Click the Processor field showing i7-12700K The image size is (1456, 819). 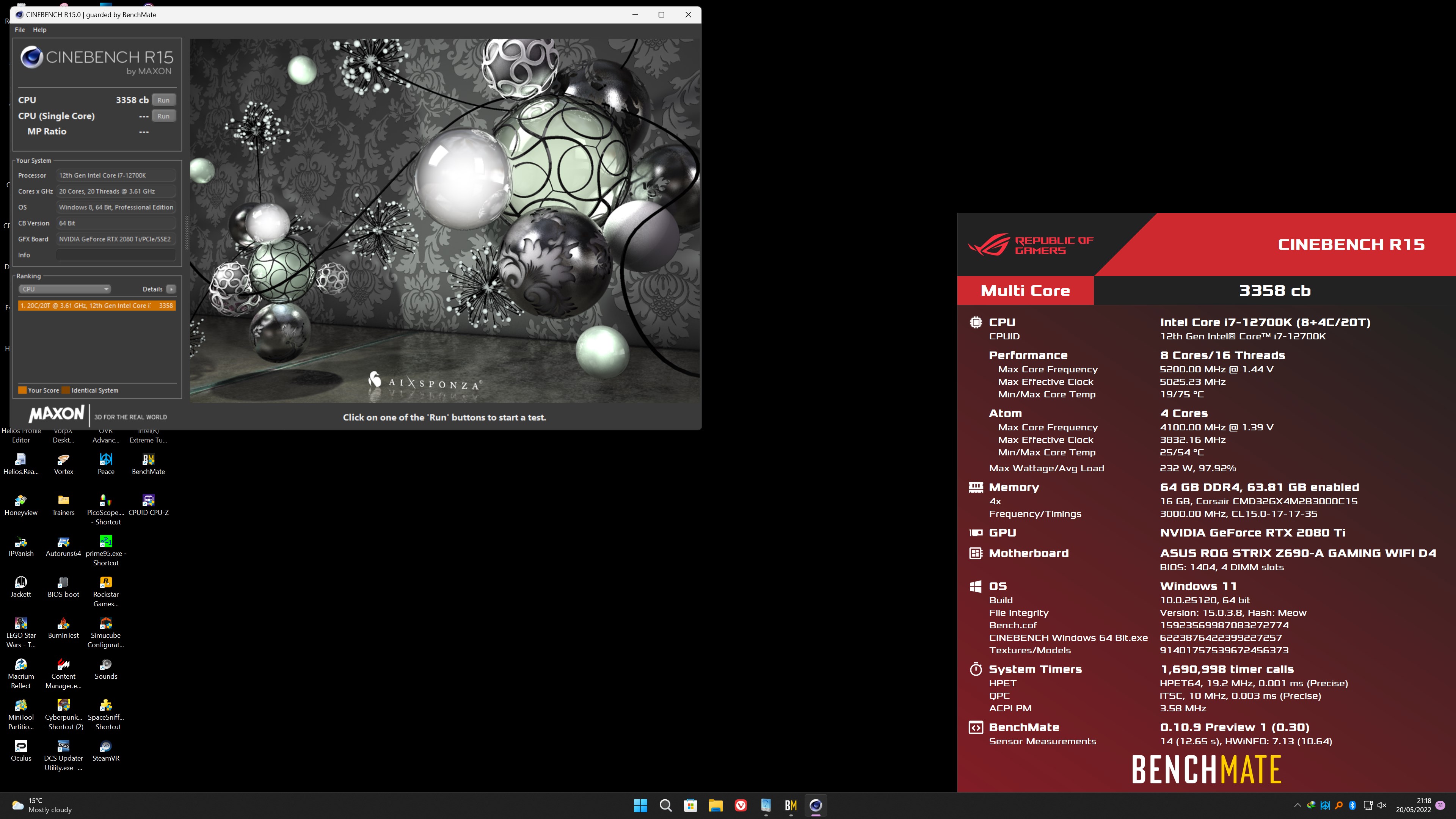tap(116, 175)
